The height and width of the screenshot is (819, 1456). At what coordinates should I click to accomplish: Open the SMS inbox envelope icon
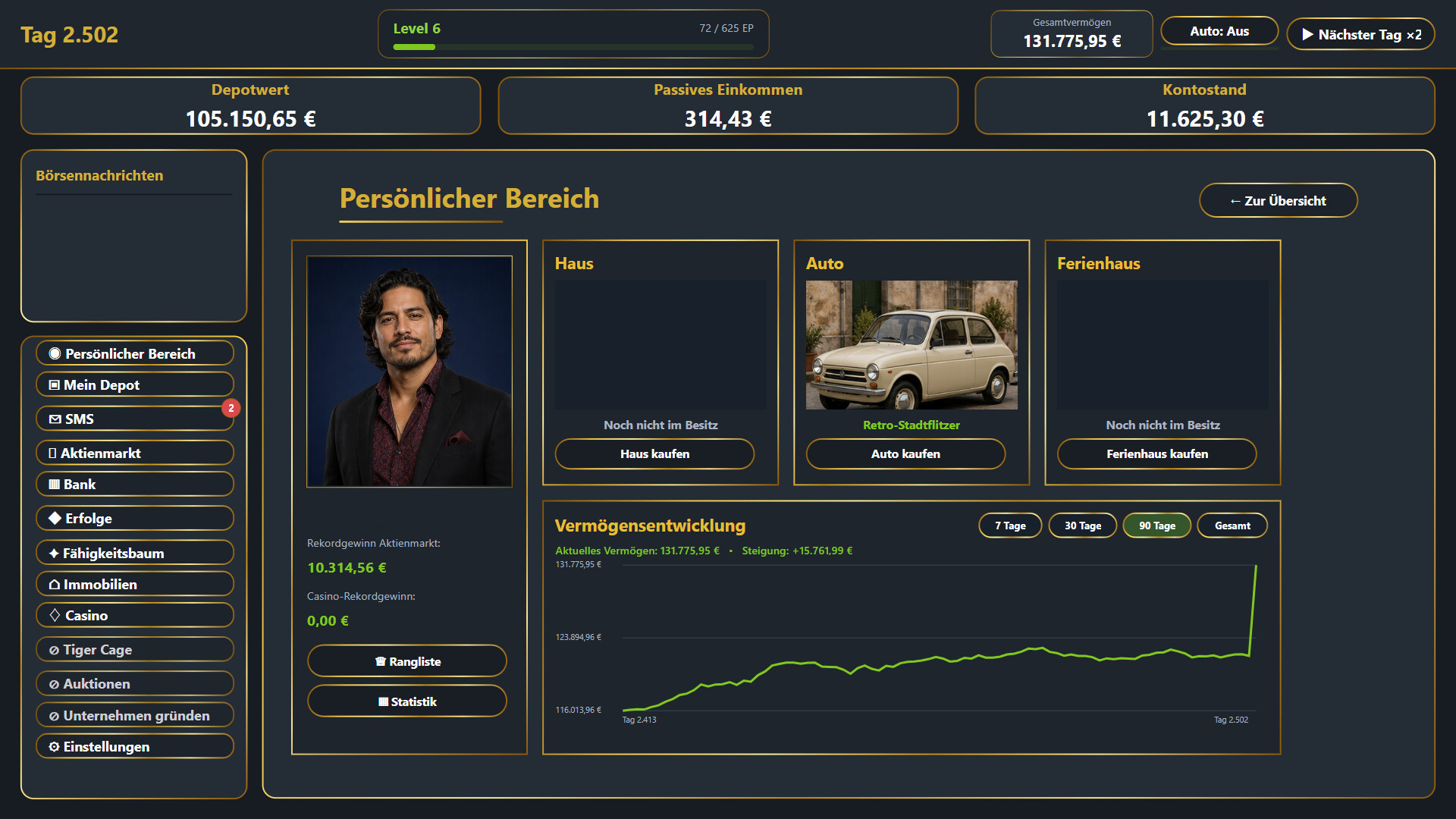coord(55,419)
